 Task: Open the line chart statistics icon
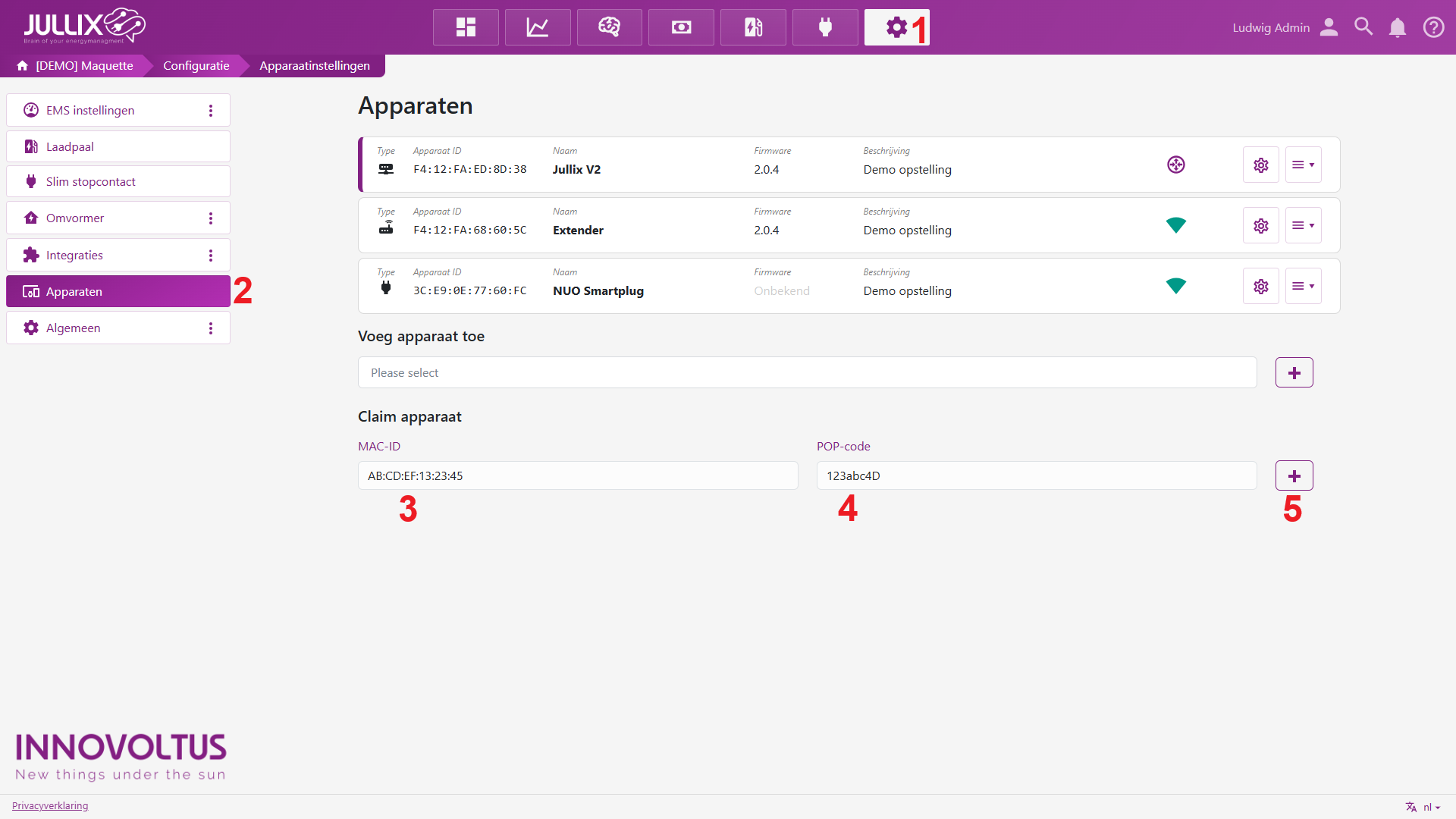538,27
